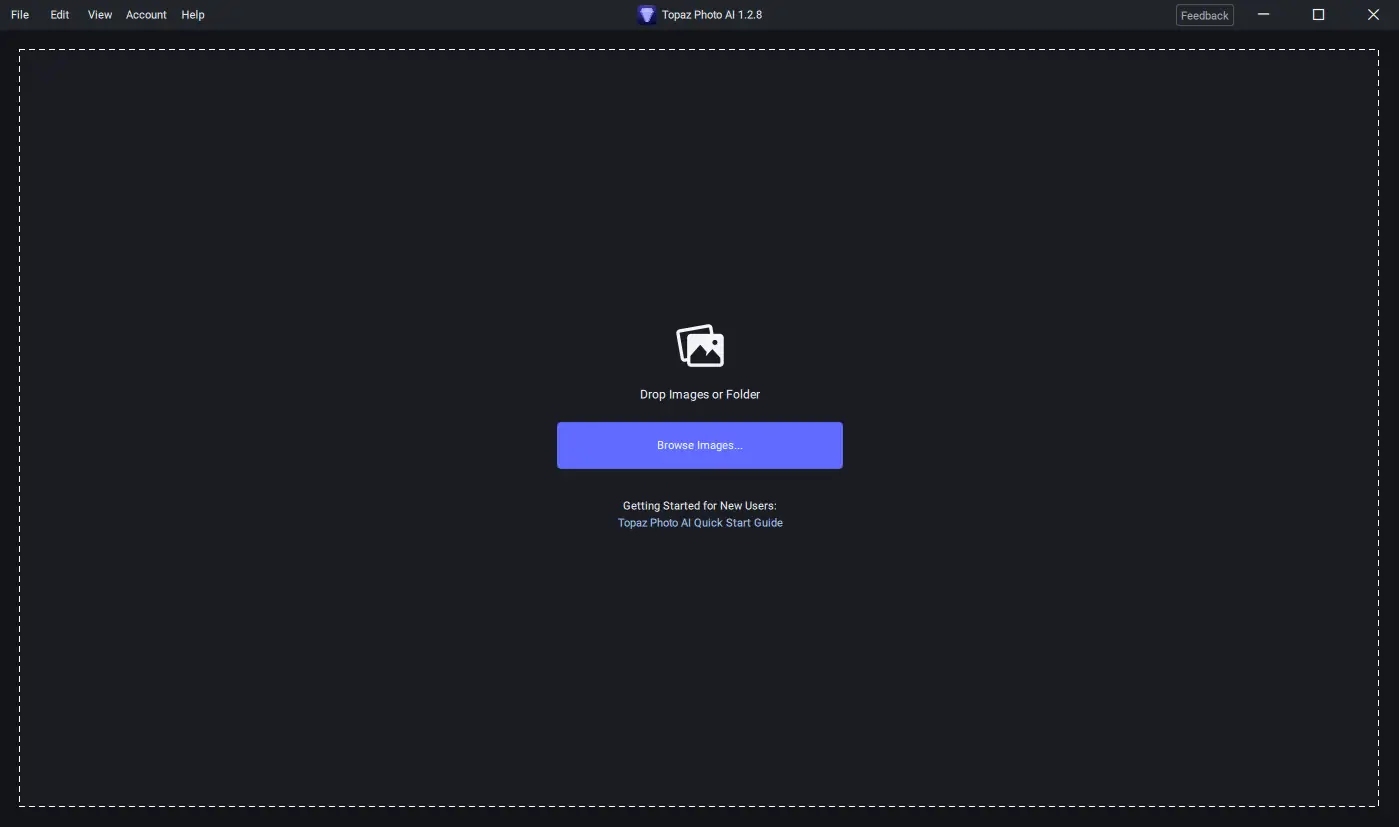The image size is (1399, 827).
Task: Open the Account menu
Action: pyautogui.click(x=146, y=15)
